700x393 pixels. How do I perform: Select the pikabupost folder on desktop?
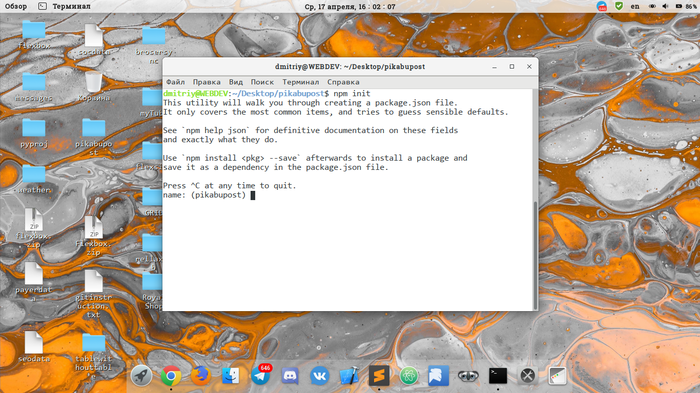[x=94, y=137]
